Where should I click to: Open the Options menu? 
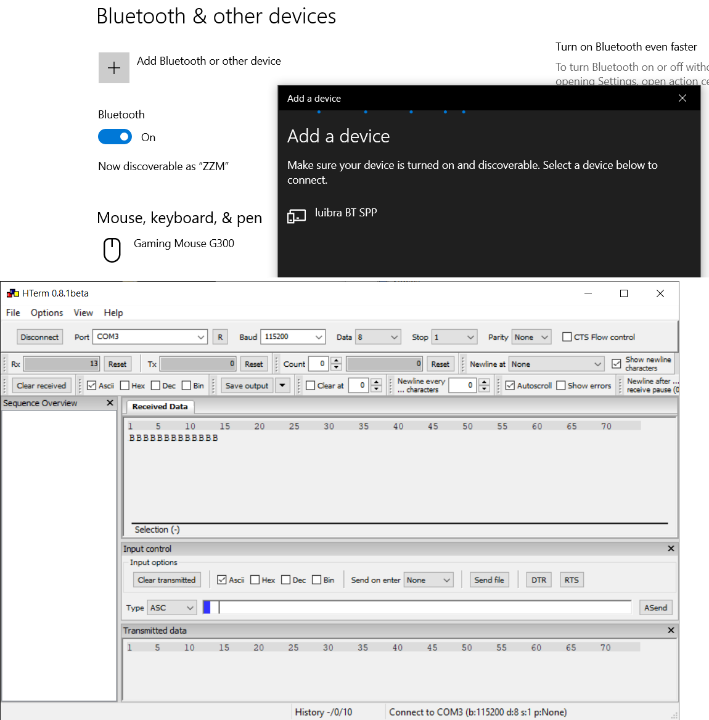(46, 313)
